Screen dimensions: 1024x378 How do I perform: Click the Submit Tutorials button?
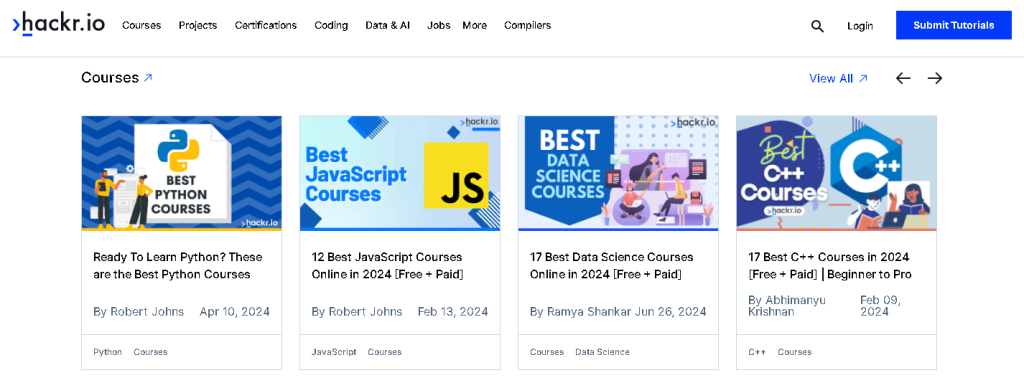click(953, 25)
